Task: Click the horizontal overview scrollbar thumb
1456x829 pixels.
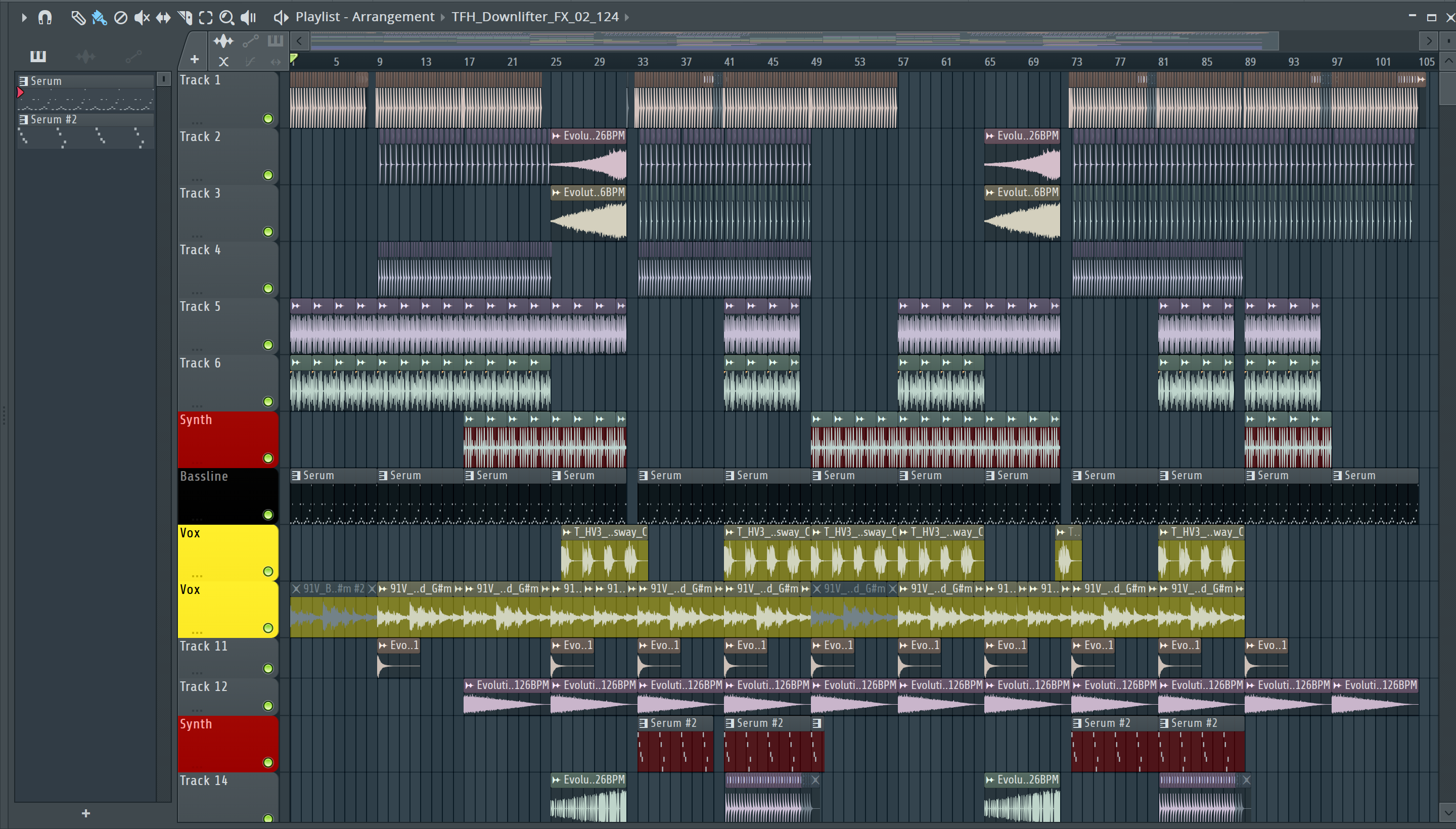Action: tap(794, 41)
